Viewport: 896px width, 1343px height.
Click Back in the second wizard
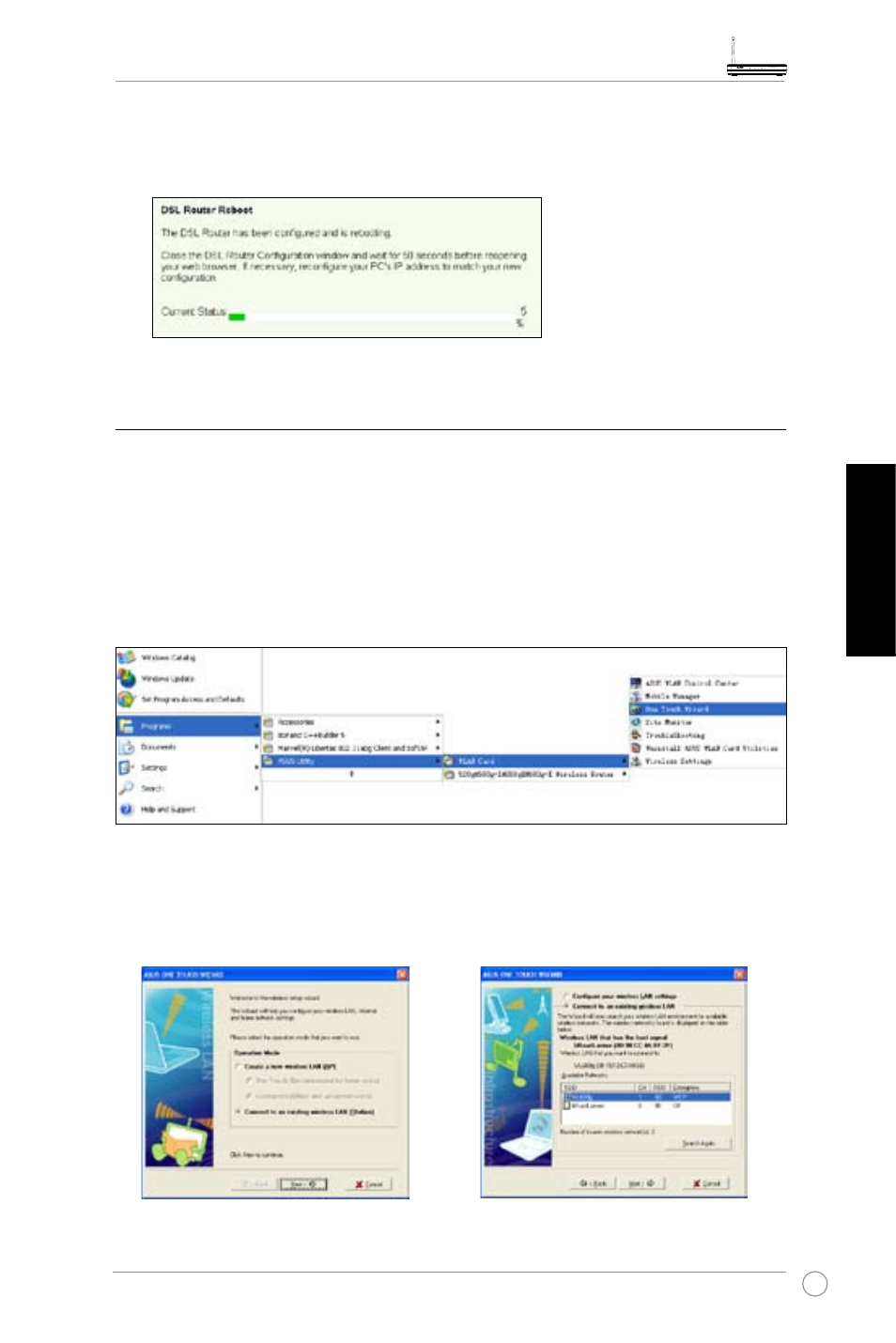pos(593,1183)
